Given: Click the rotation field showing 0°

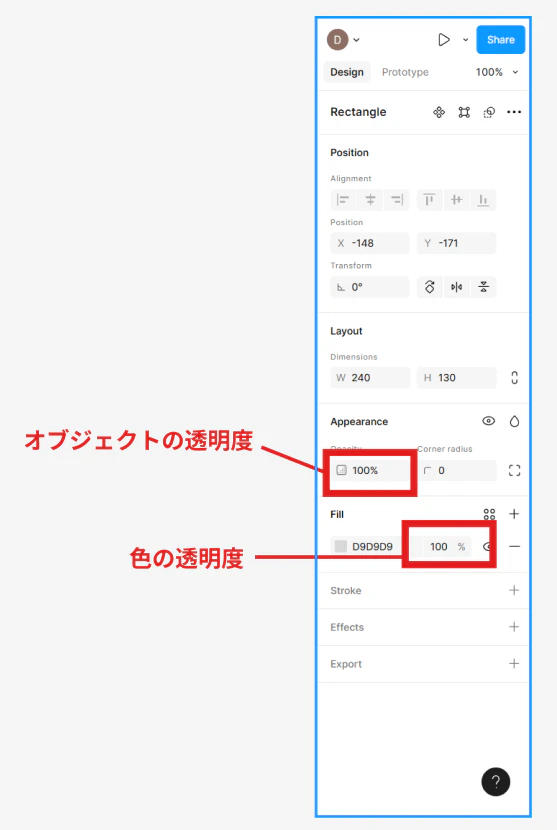Looking at the screenshot, I should click(x=370, y=287).
